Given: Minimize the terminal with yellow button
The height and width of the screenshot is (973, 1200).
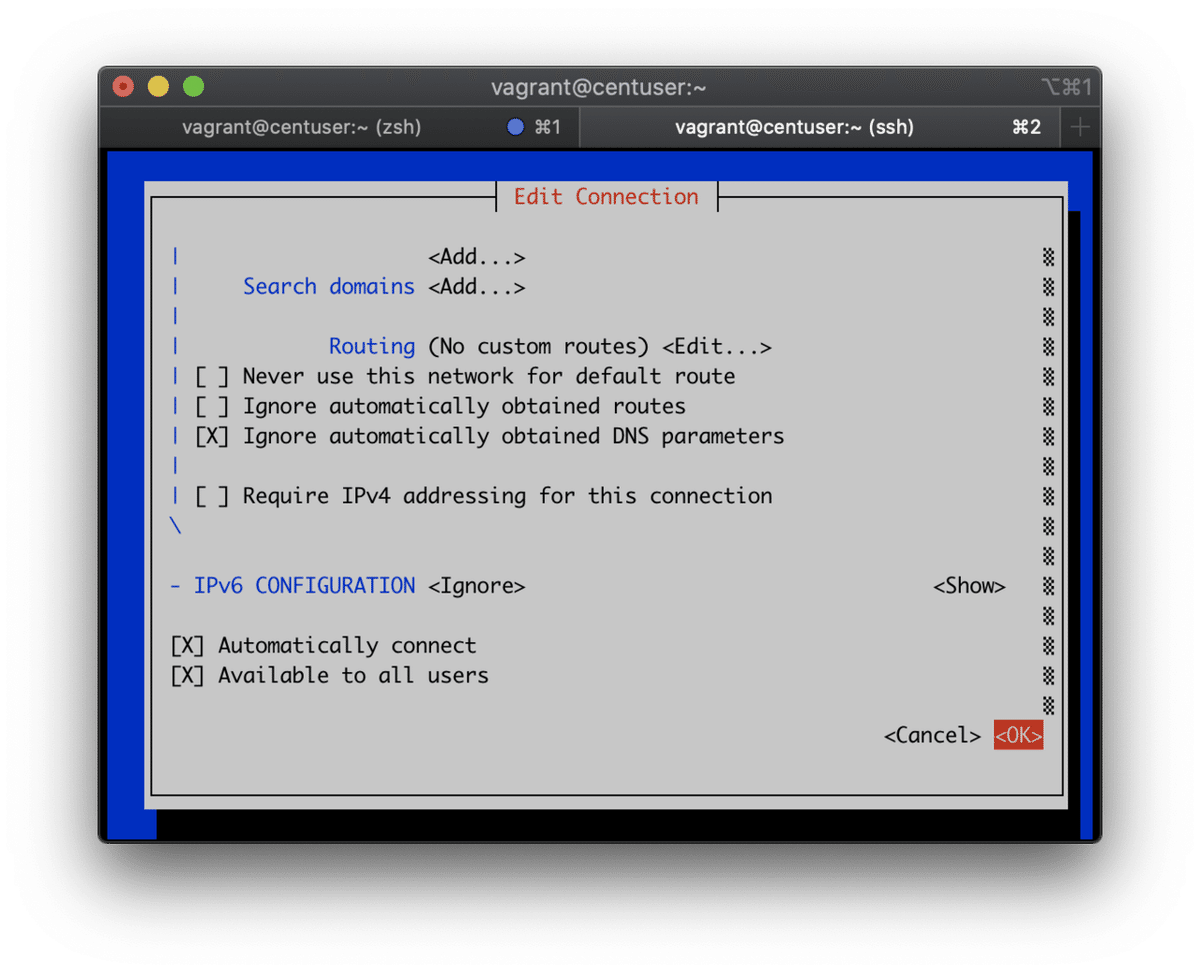Looking at the screenshot, I should pos(158,87).
